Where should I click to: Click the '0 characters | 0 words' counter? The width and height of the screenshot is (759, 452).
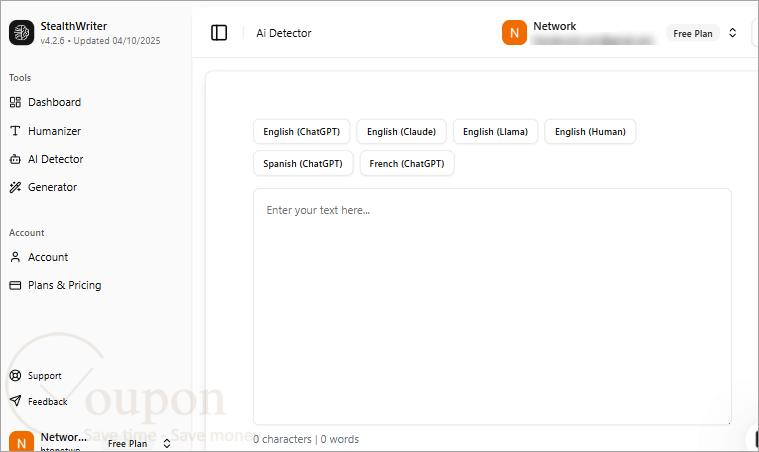point(306,439)
